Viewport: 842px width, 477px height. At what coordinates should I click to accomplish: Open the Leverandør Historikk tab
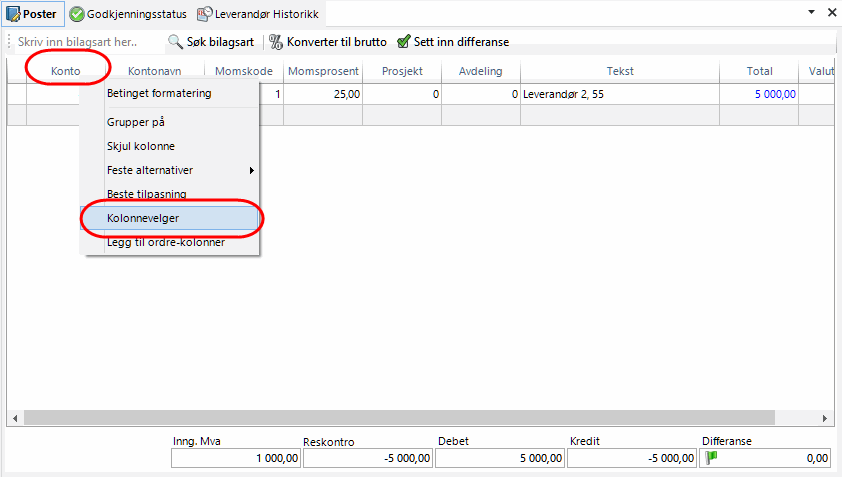[x=266, y=14]
